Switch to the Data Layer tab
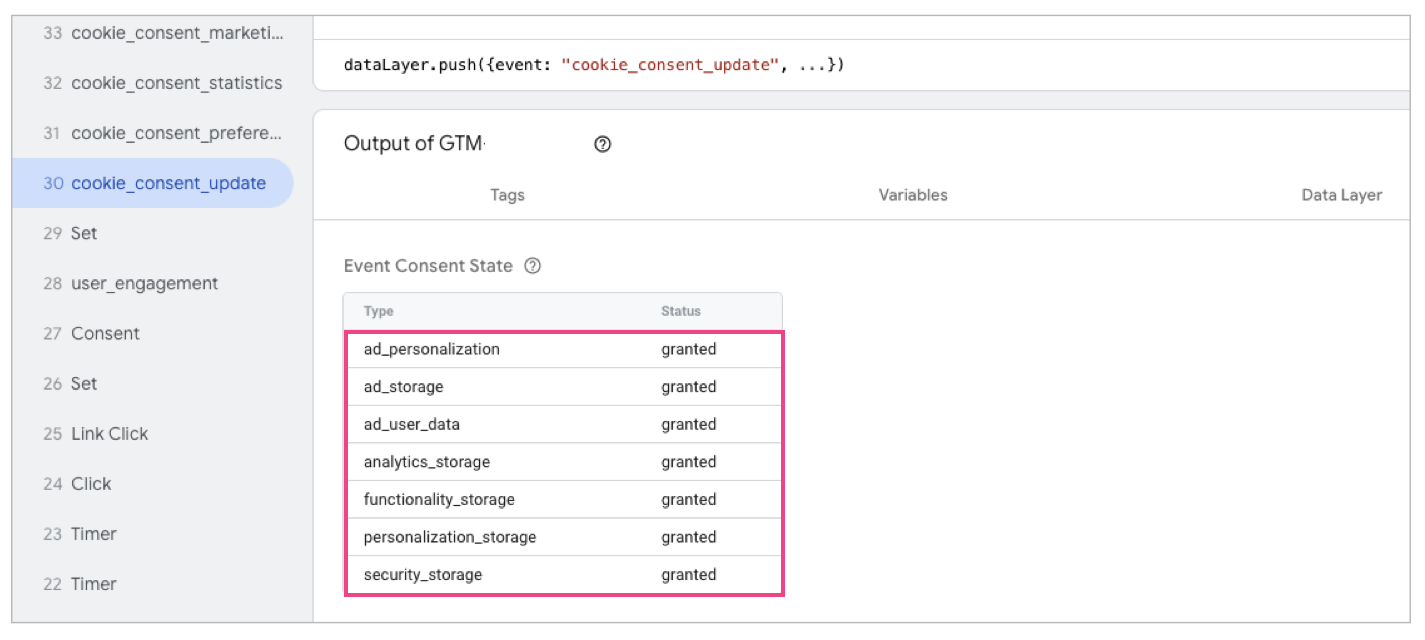This screenshot has width=1425, height=640. coord(1341,195)
